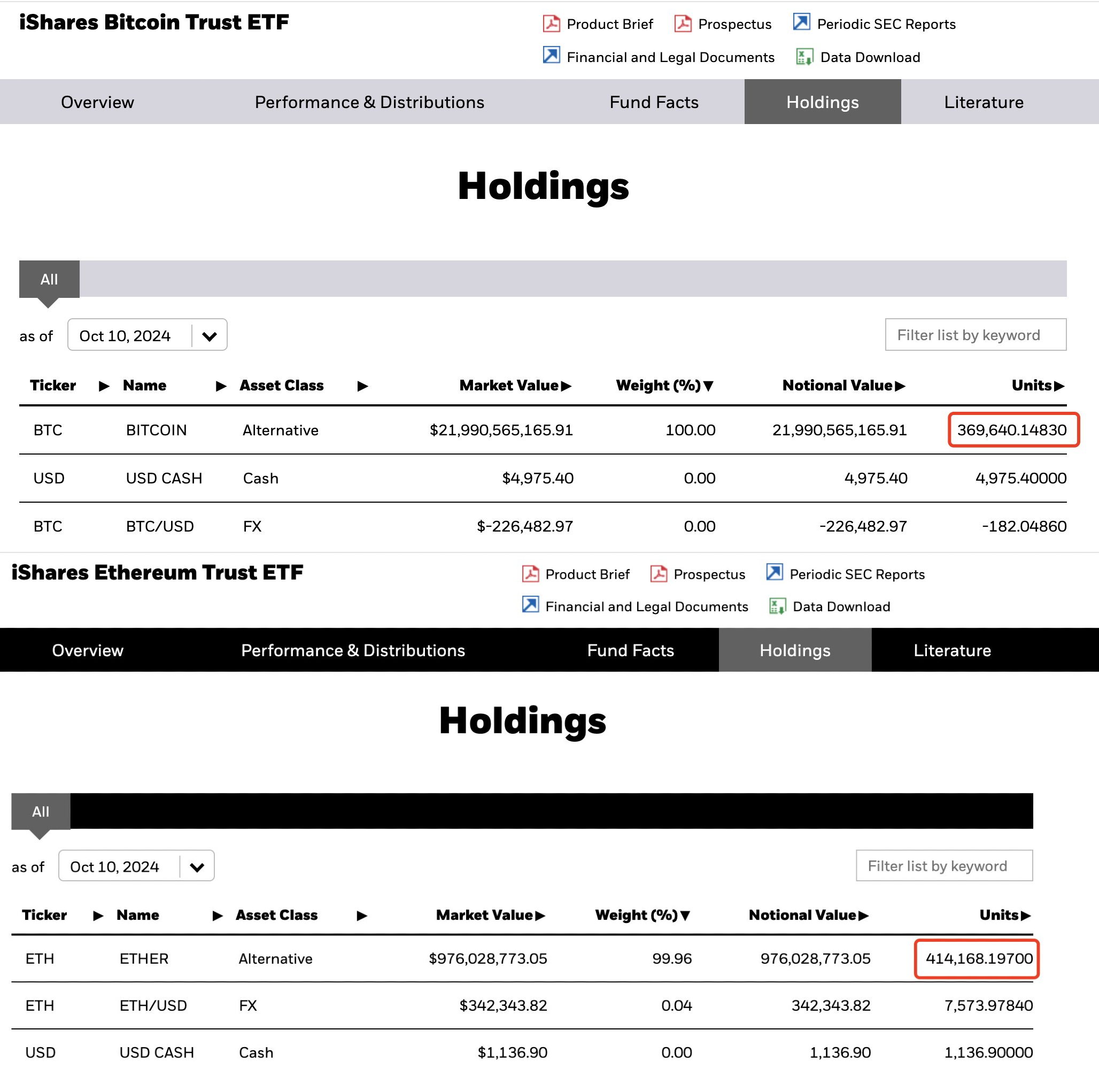Viewport: 1099px width, 1092px height.
Task: Click iShares Ethereum Trust ETF heading
Action: (157, 572)
